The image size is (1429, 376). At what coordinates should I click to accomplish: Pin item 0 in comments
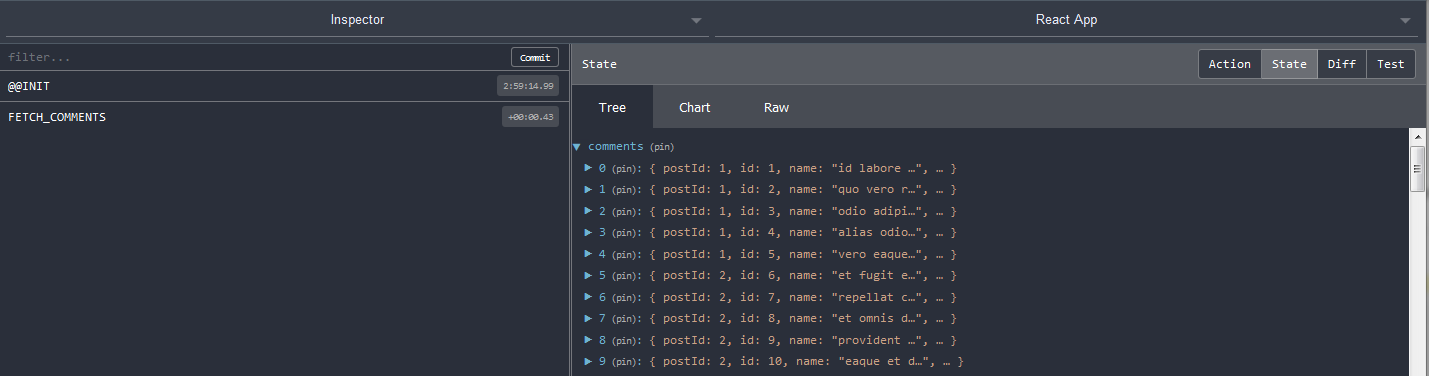pos(624,169)
